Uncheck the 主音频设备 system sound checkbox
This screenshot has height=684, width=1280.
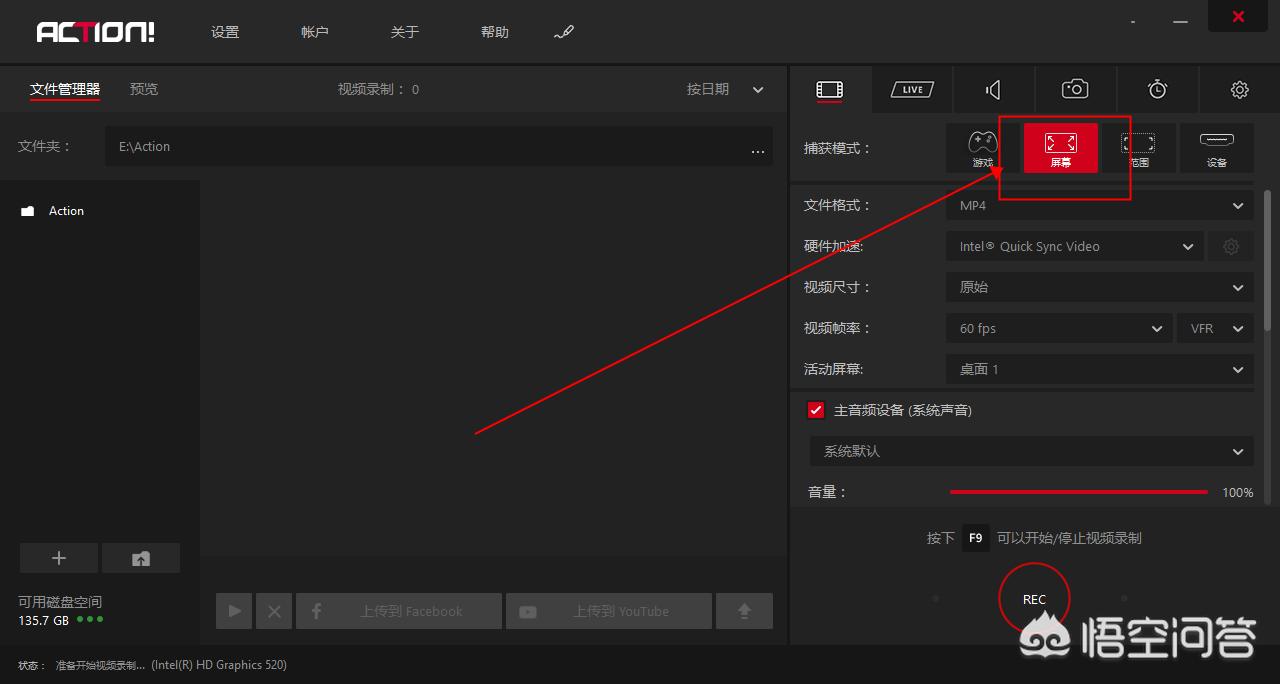coord(815,409)
